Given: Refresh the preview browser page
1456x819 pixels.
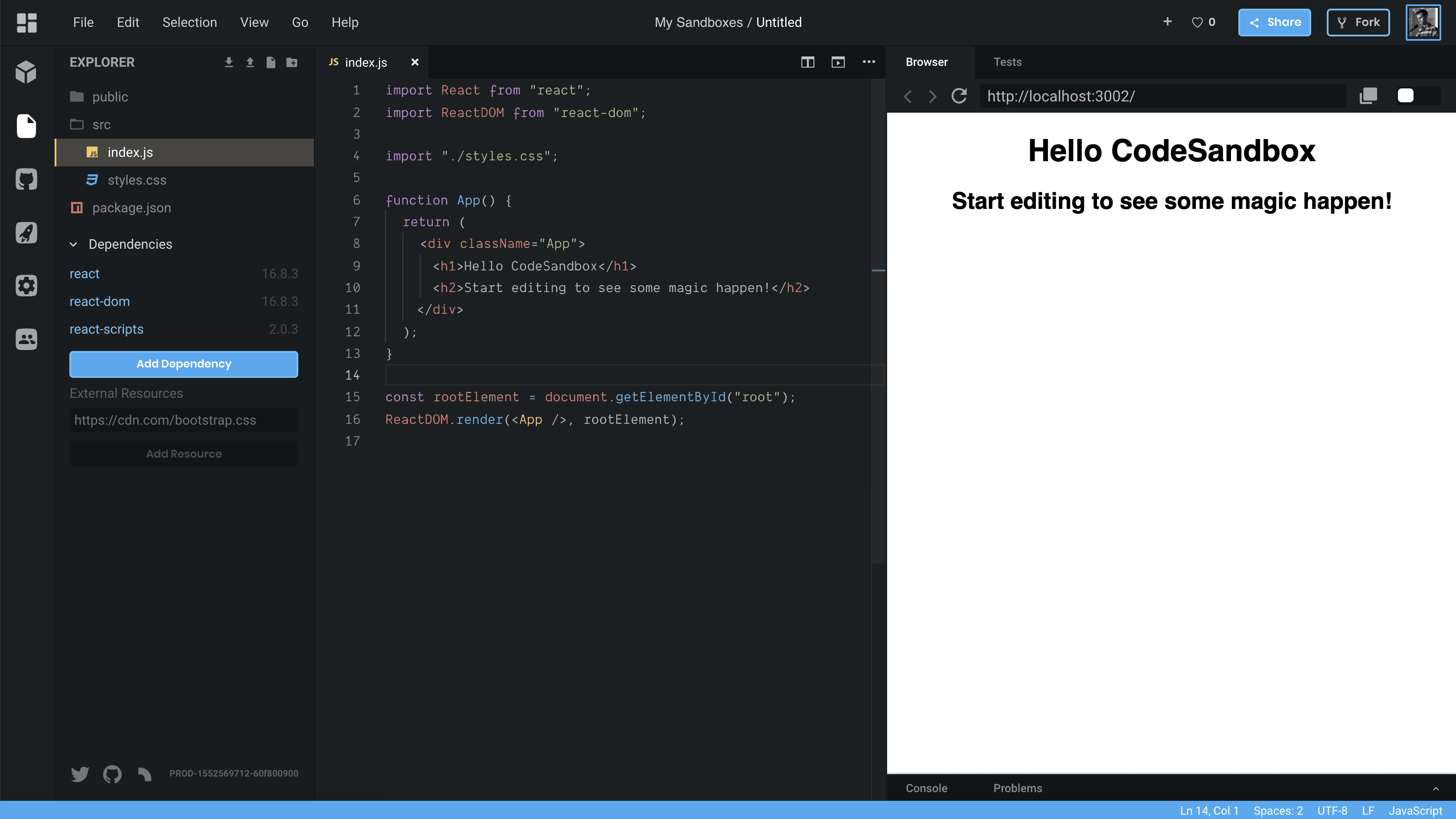Looking at the screenshot, I should (959, 96).
